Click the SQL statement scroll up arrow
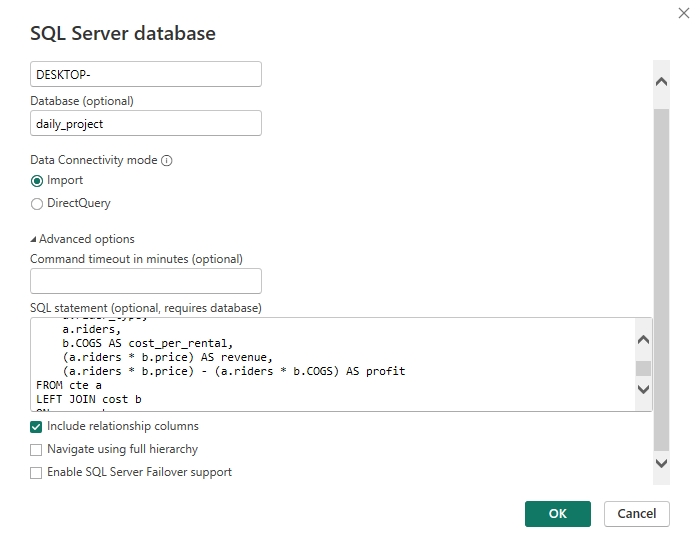Viewport: 700px width, 557px height. tap(643, 340)
